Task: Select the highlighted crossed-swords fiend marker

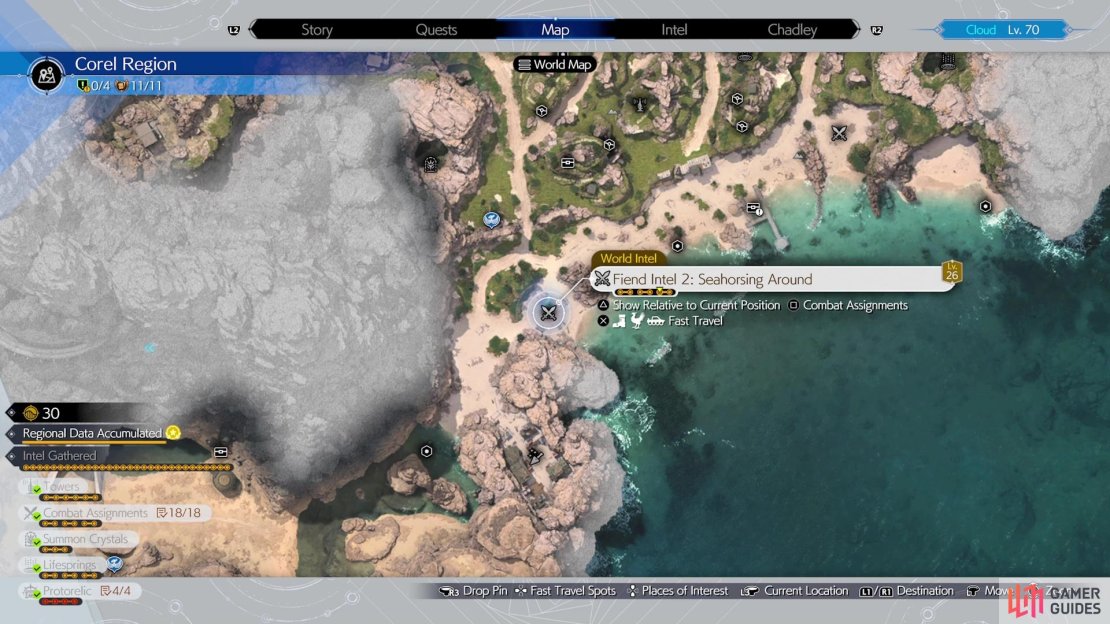Action: tap(548, 312)
